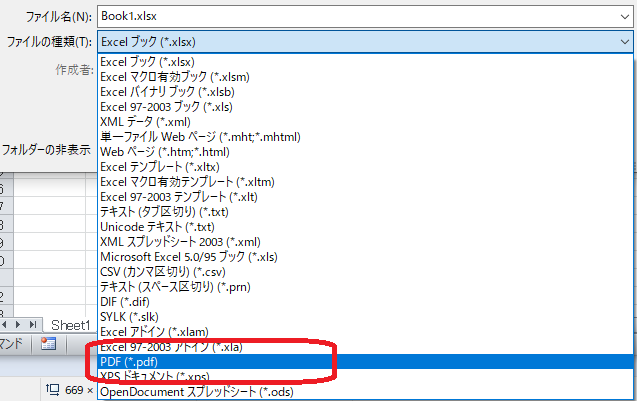This screenshot has width=637, height=401.
Task: Click previous sheet navigation arrow
Action: (x=4, y=325)
